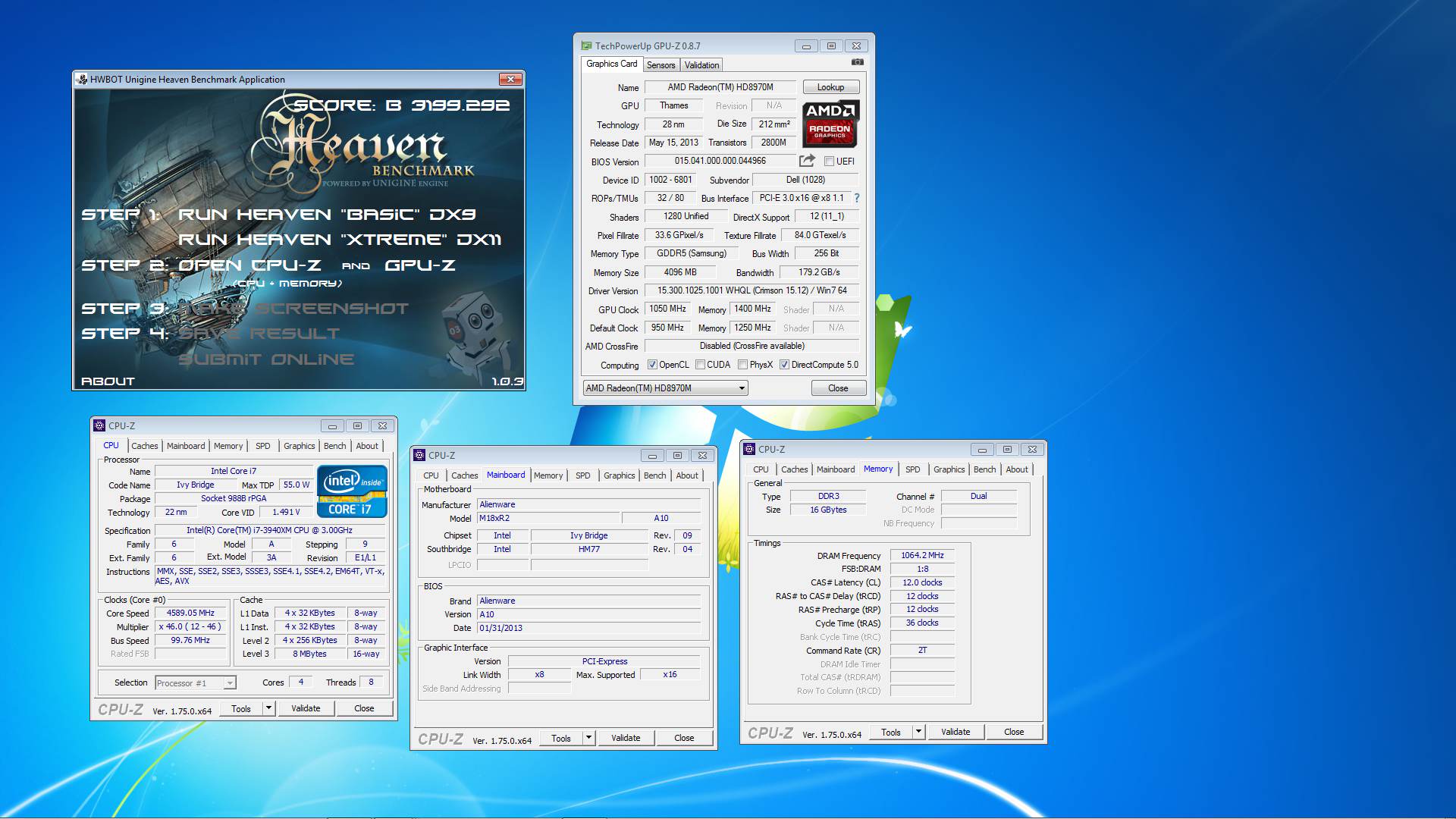The image size is (1456, 819).
Task: Open the About tab in CPU-Z Mainboard window
Action: click(x=687, y=475)
